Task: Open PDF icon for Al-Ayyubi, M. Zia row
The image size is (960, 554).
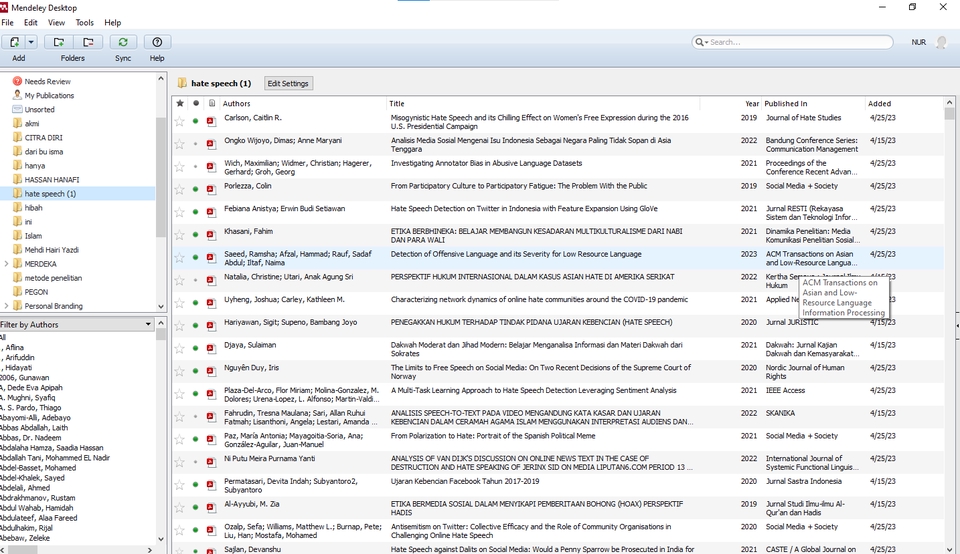Action: 211,507
